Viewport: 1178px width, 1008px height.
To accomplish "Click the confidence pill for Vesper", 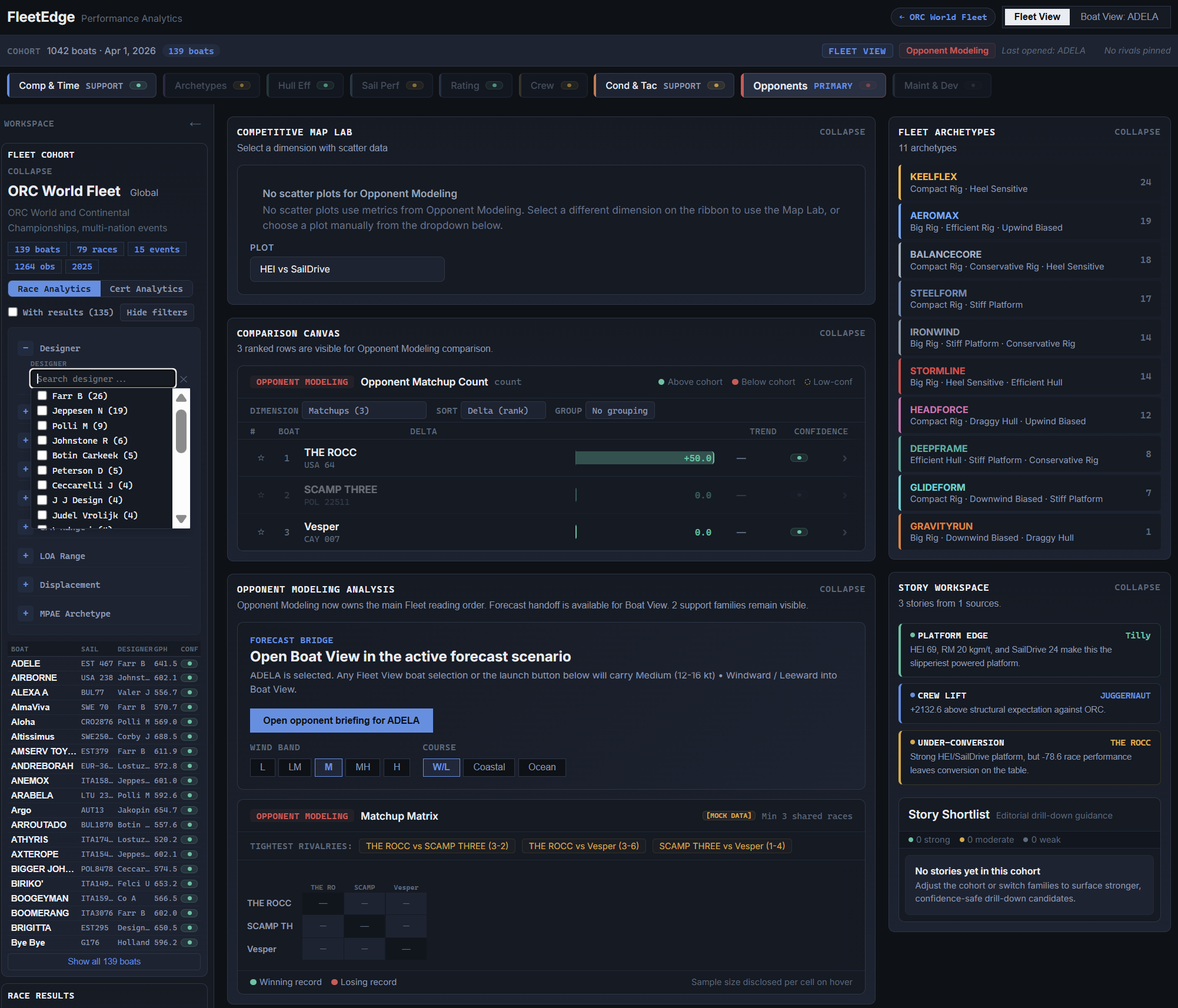I will click(799, 532).
